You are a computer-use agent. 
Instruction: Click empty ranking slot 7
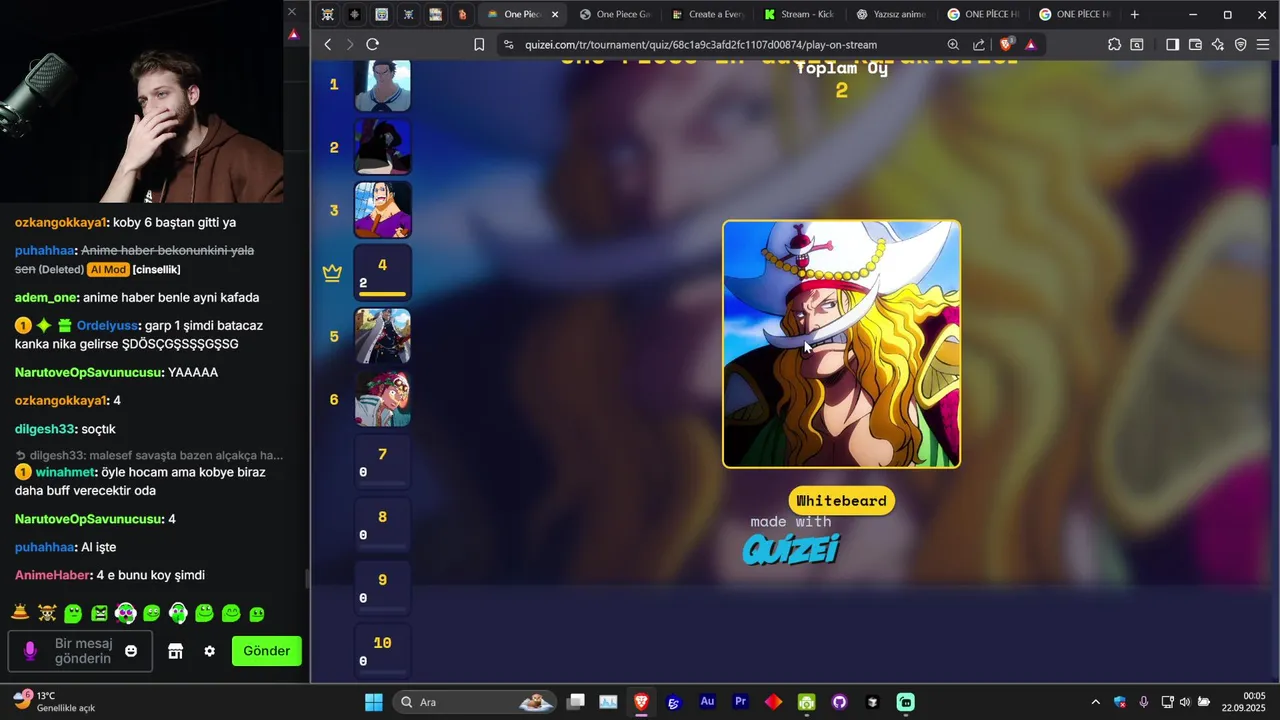[382, 462]
